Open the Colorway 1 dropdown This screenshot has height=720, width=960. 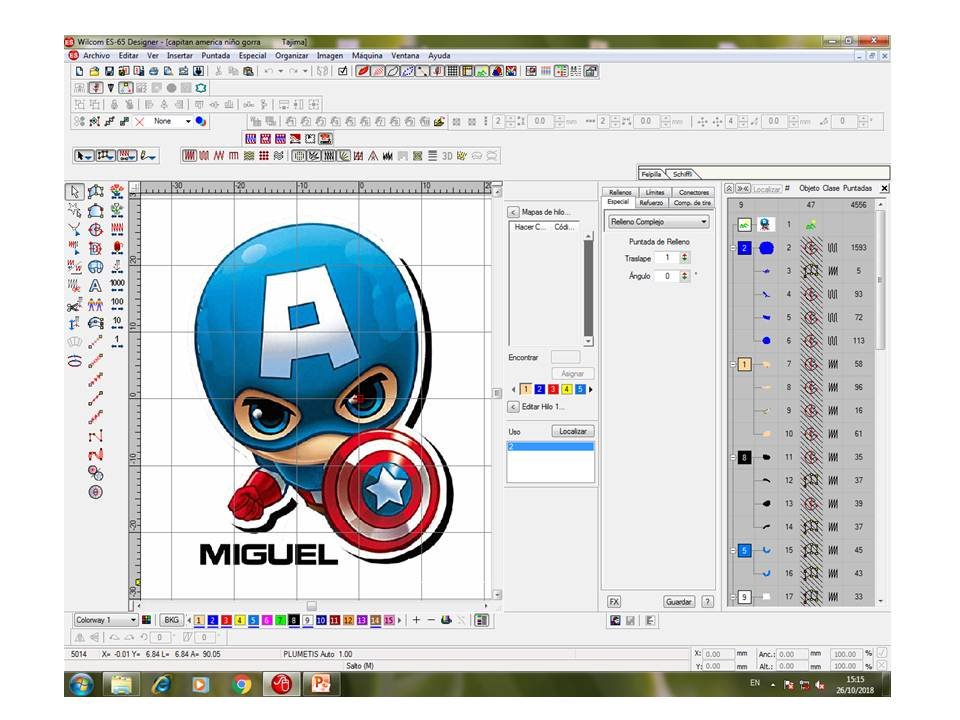(106, 620)
